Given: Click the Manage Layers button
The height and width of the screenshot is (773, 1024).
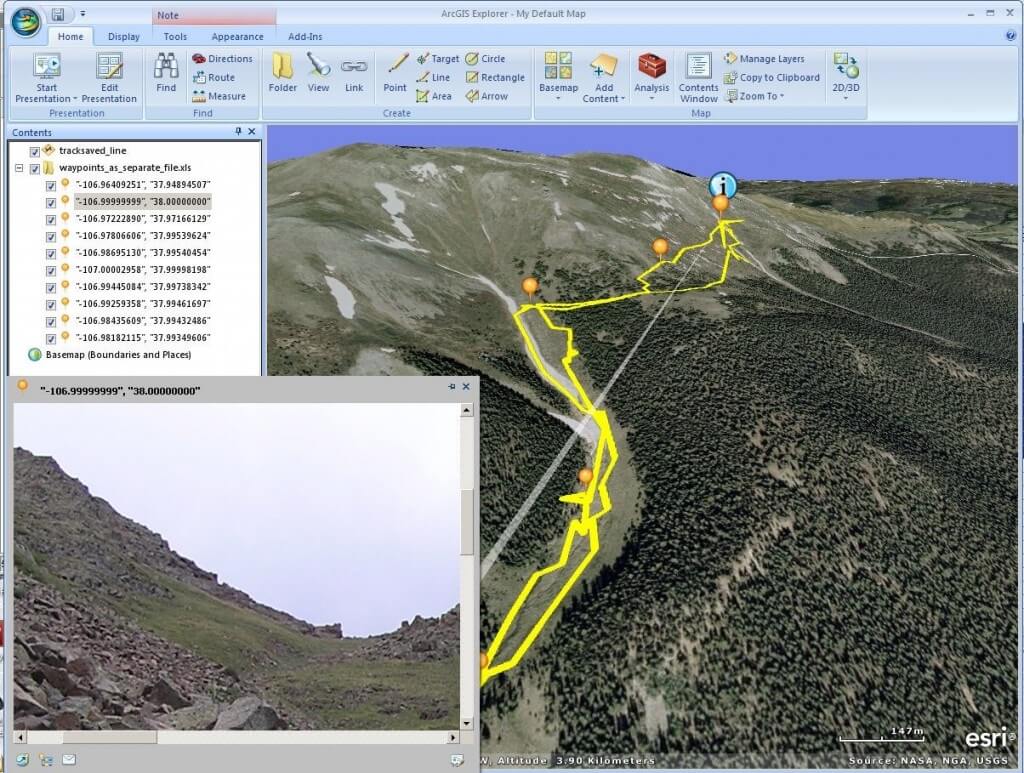Looking at the screenshot, I should (x=763, y=59).
